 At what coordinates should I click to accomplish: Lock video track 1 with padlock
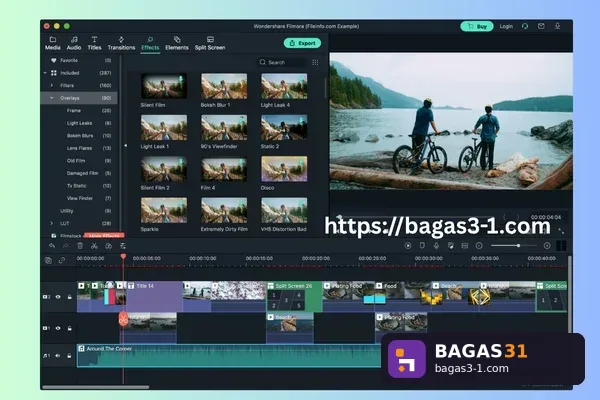[69, 328]
